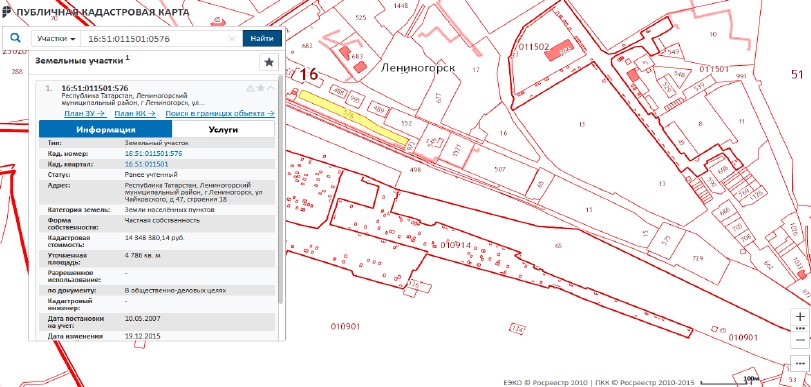Zoom in with the plus button

pyautogui.click(x=800, y=317)
